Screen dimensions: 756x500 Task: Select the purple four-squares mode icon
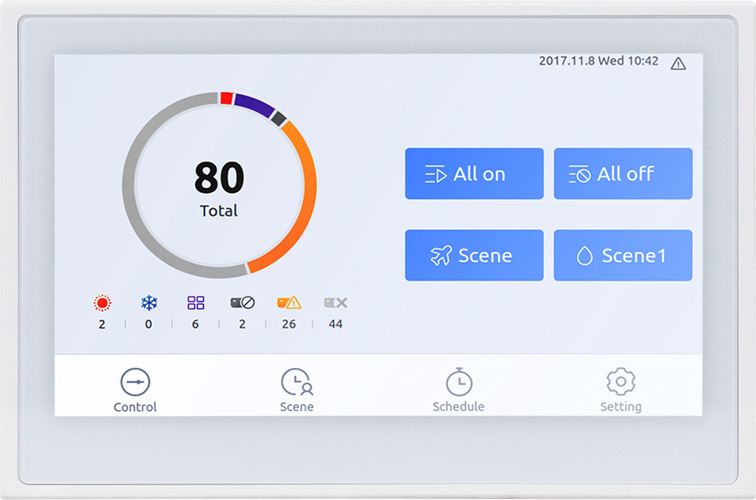tap(196, 303)
